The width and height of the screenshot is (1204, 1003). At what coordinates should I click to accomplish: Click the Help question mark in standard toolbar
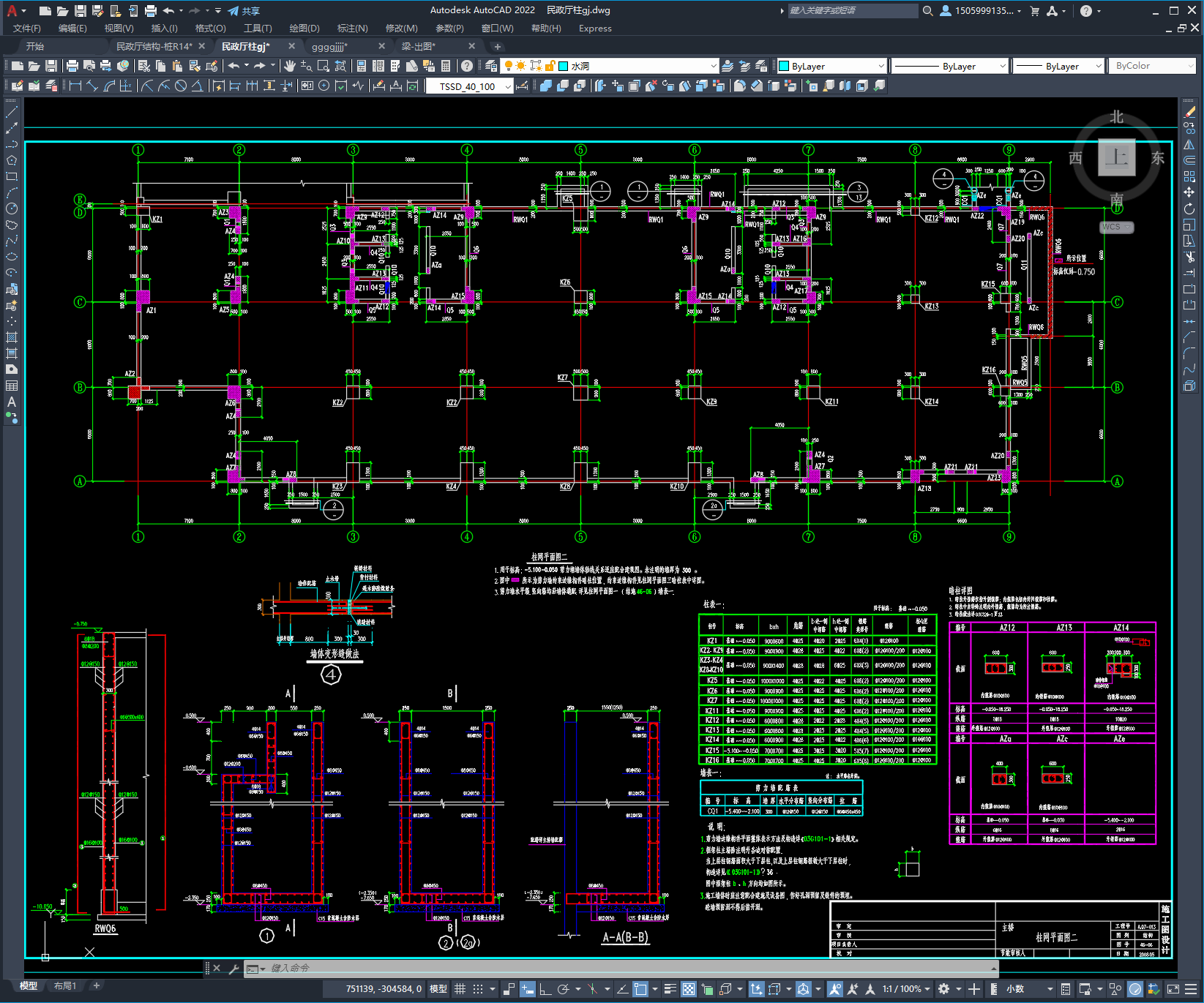point(467,66)
